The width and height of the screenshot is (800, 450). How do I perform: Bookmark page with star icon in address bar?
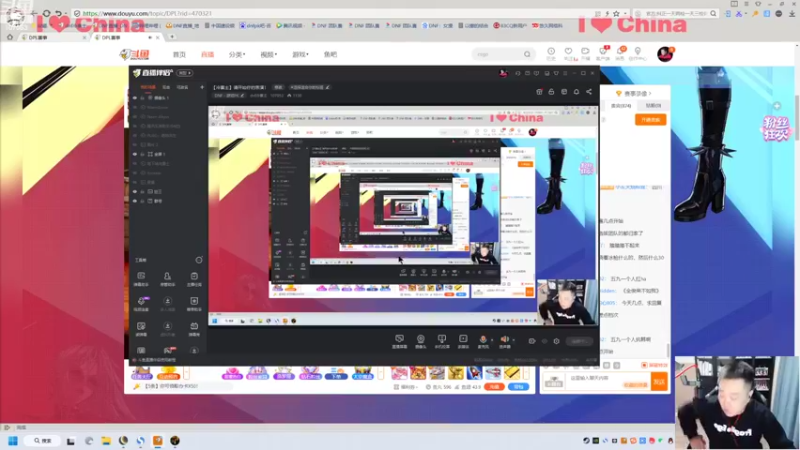(x=616, y=14)
